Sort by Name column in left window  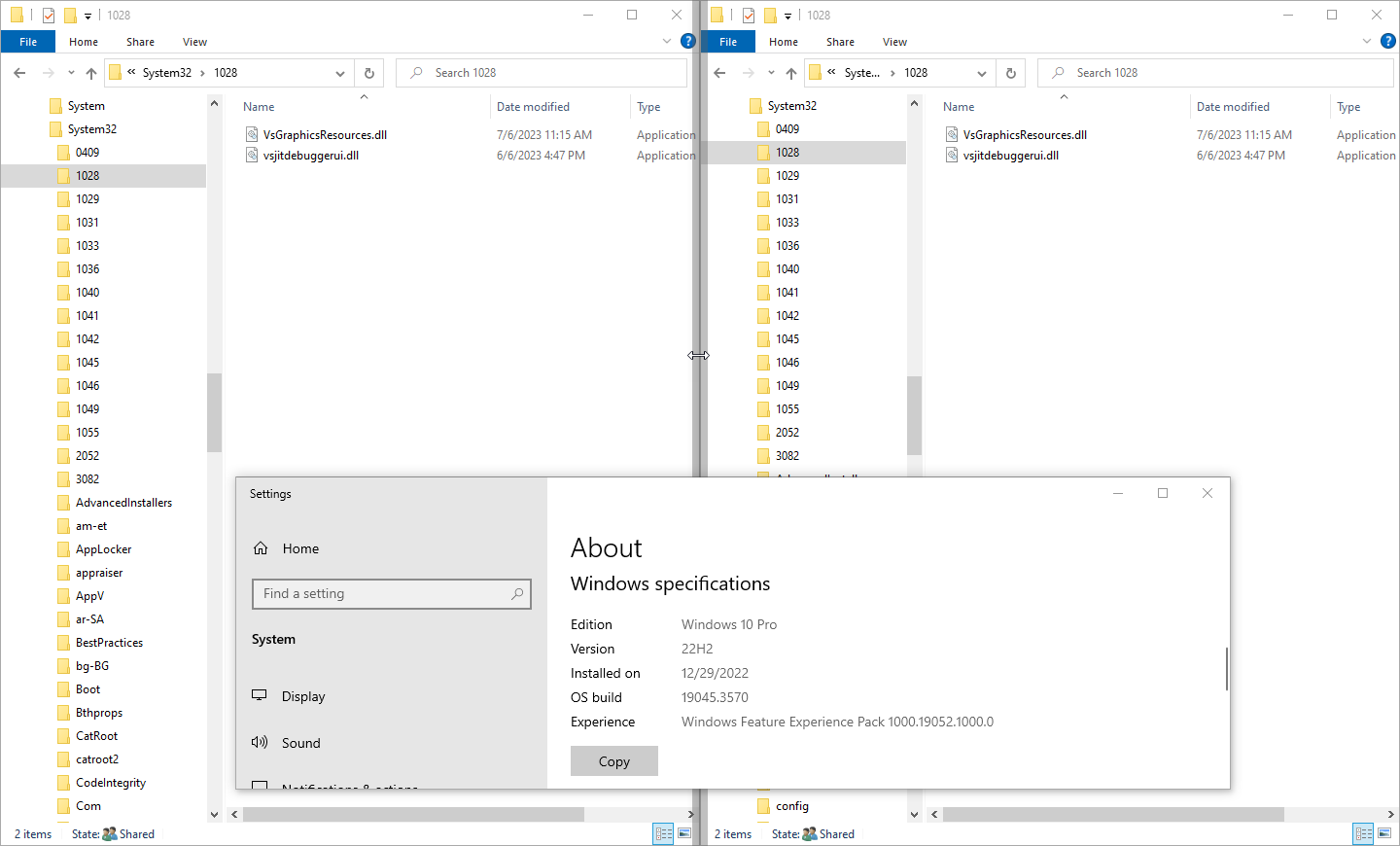[x=259, y=107]
